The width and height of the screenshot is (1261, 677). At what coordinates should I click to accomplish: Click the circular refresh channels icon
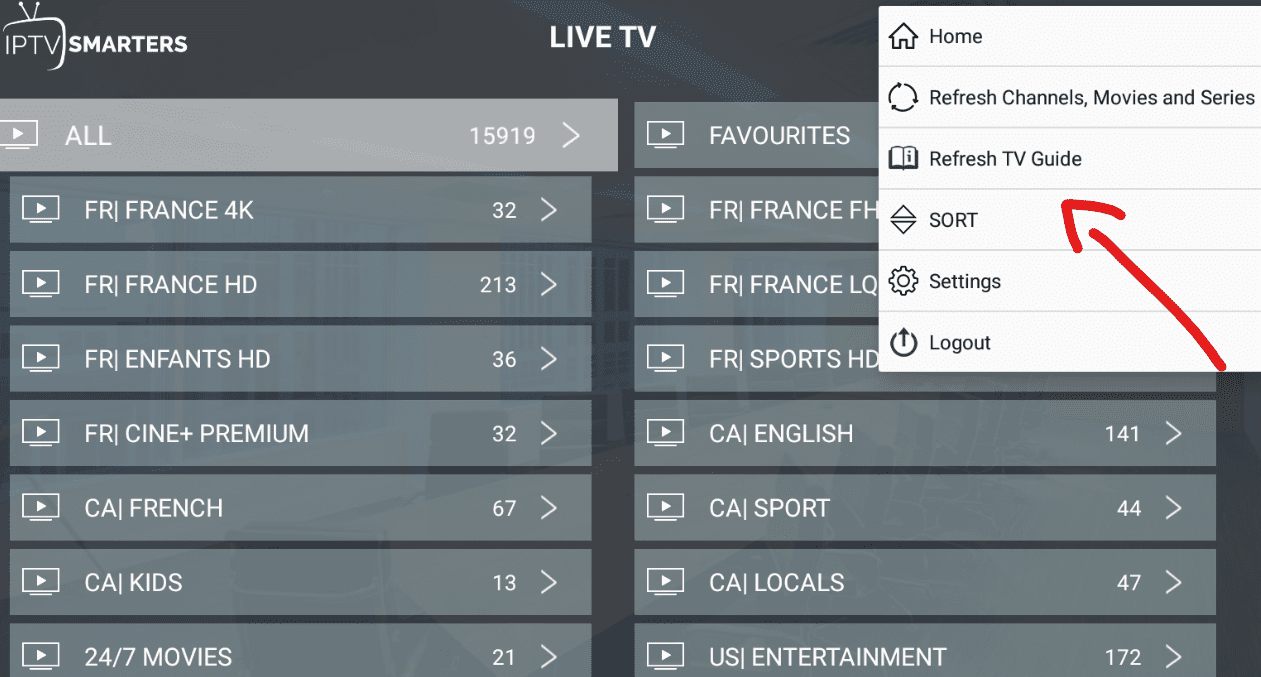[903, 98]
